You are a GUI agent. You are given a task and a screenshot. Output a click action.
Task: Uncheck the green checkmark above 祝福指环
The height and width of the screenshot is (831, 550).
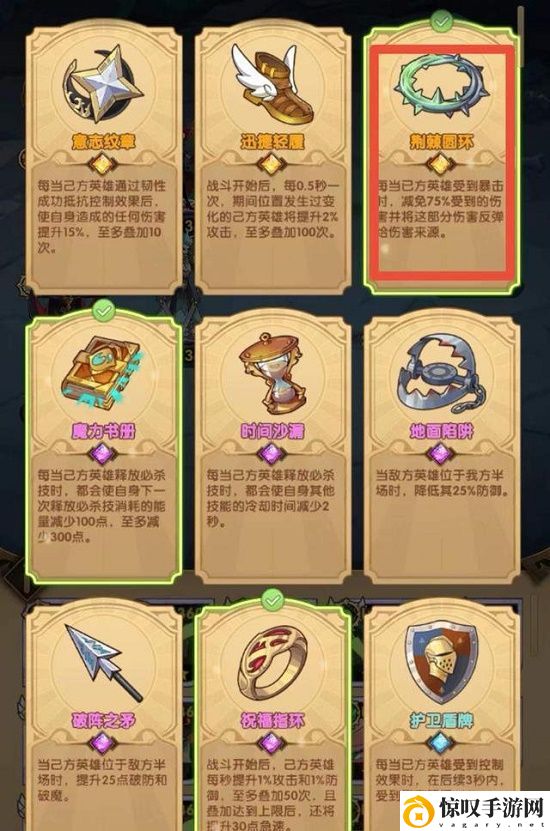pyautogui.click(x=272, y=600)
